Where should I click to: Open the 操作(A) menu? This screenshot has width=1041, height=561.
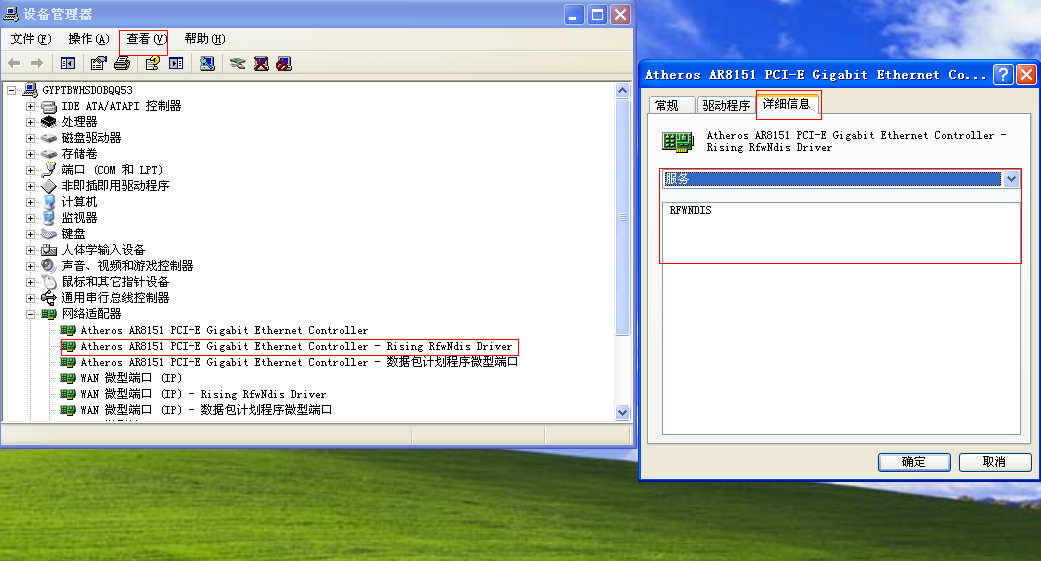(89, 39)
